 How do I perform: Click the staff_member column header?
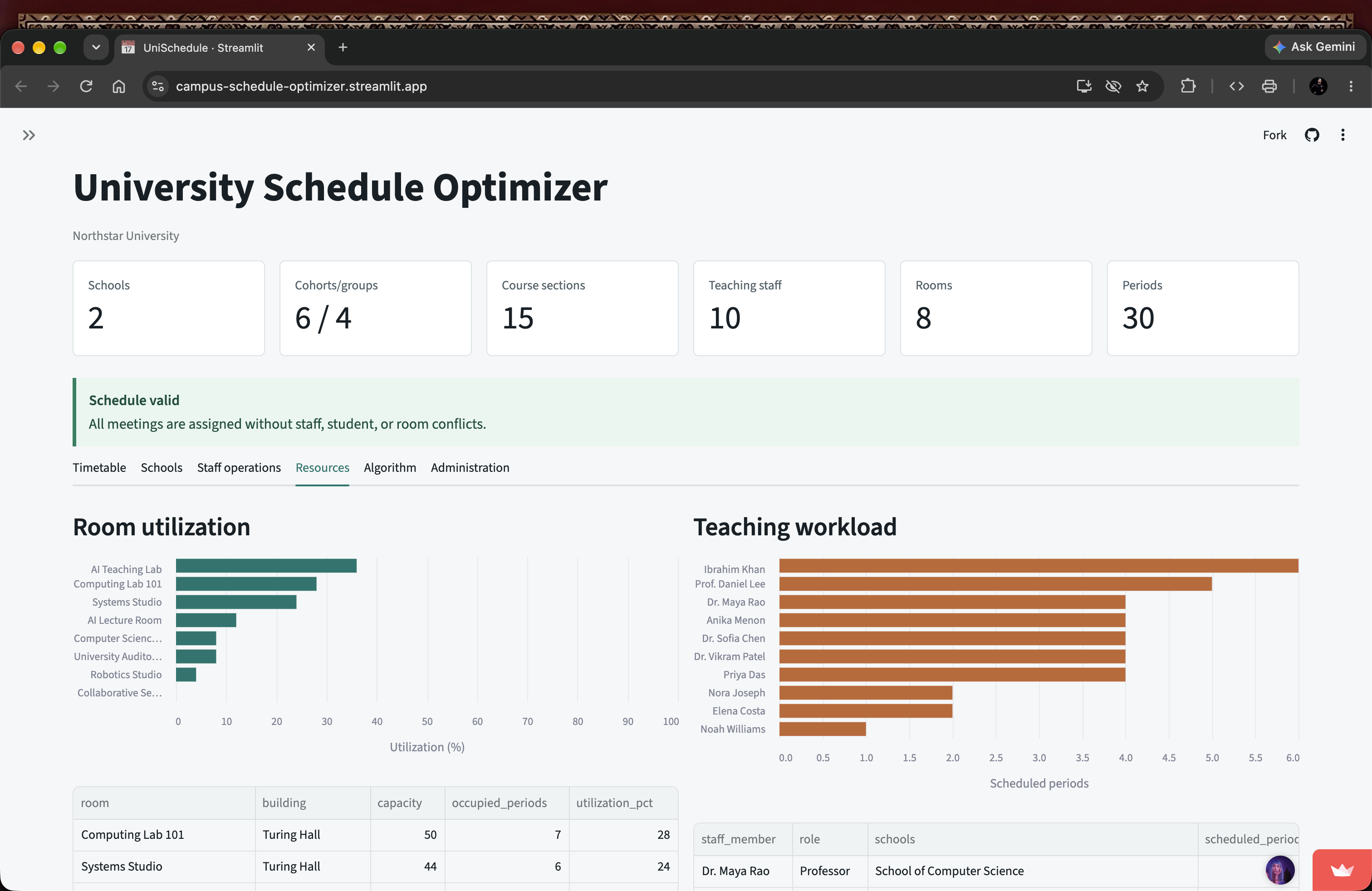pyautogui.click(x=743, y=839)
